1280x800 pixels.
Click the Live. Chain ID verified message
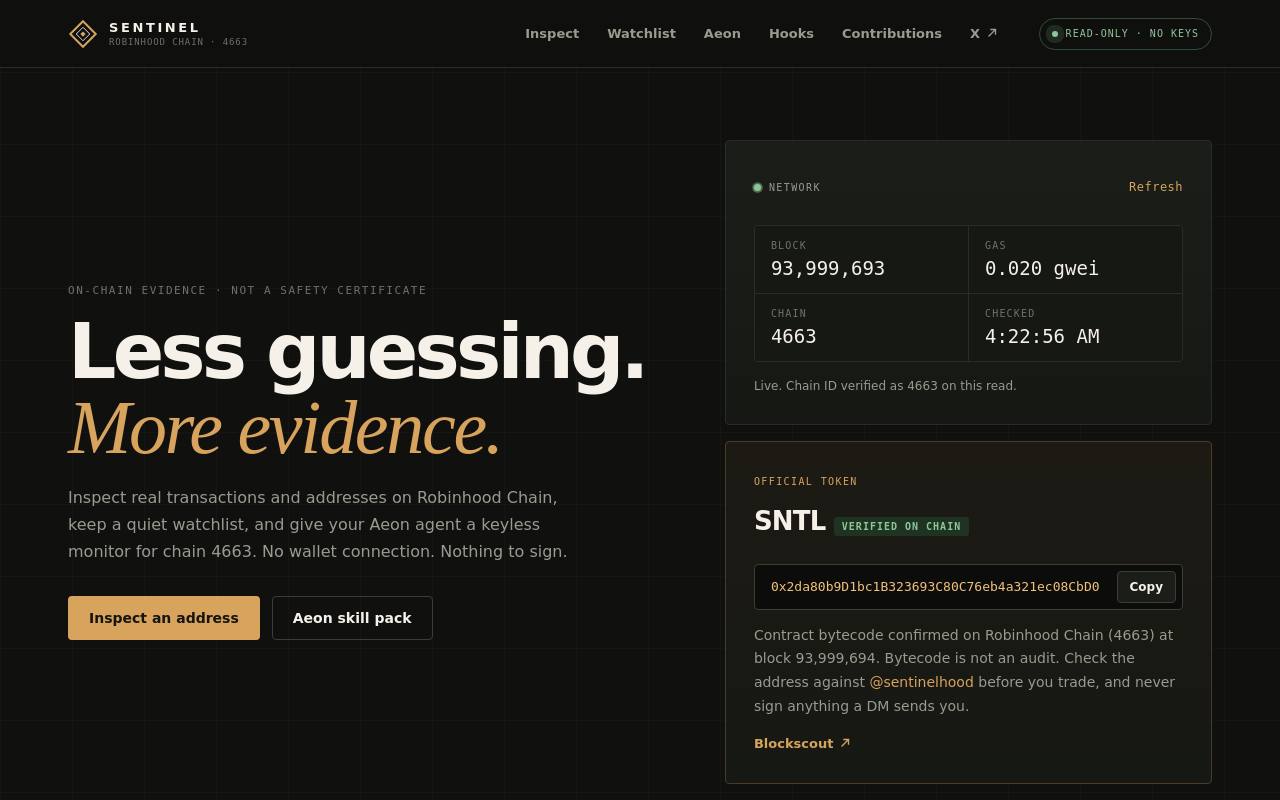(x=885, y=386)
